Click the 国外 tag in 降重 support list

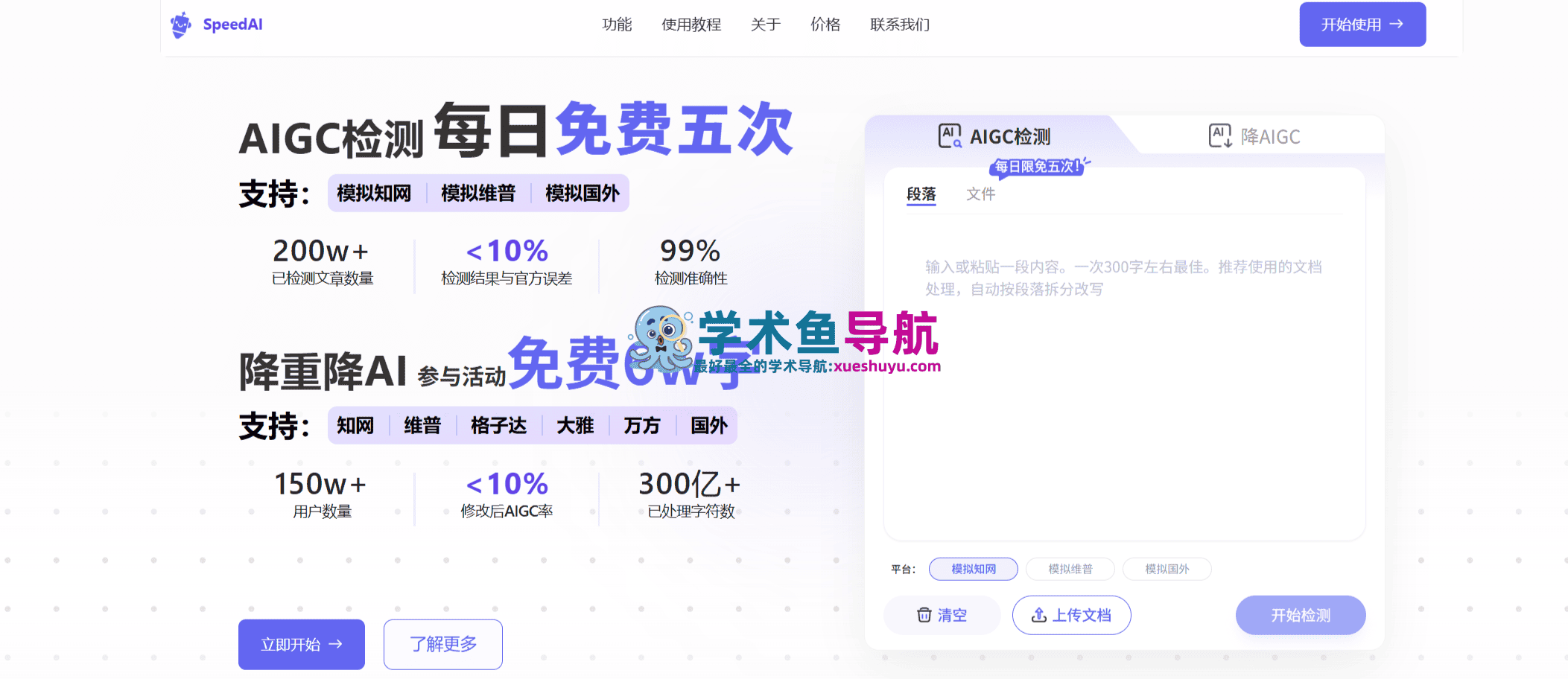pyautogui.click(x=708, y=426)
